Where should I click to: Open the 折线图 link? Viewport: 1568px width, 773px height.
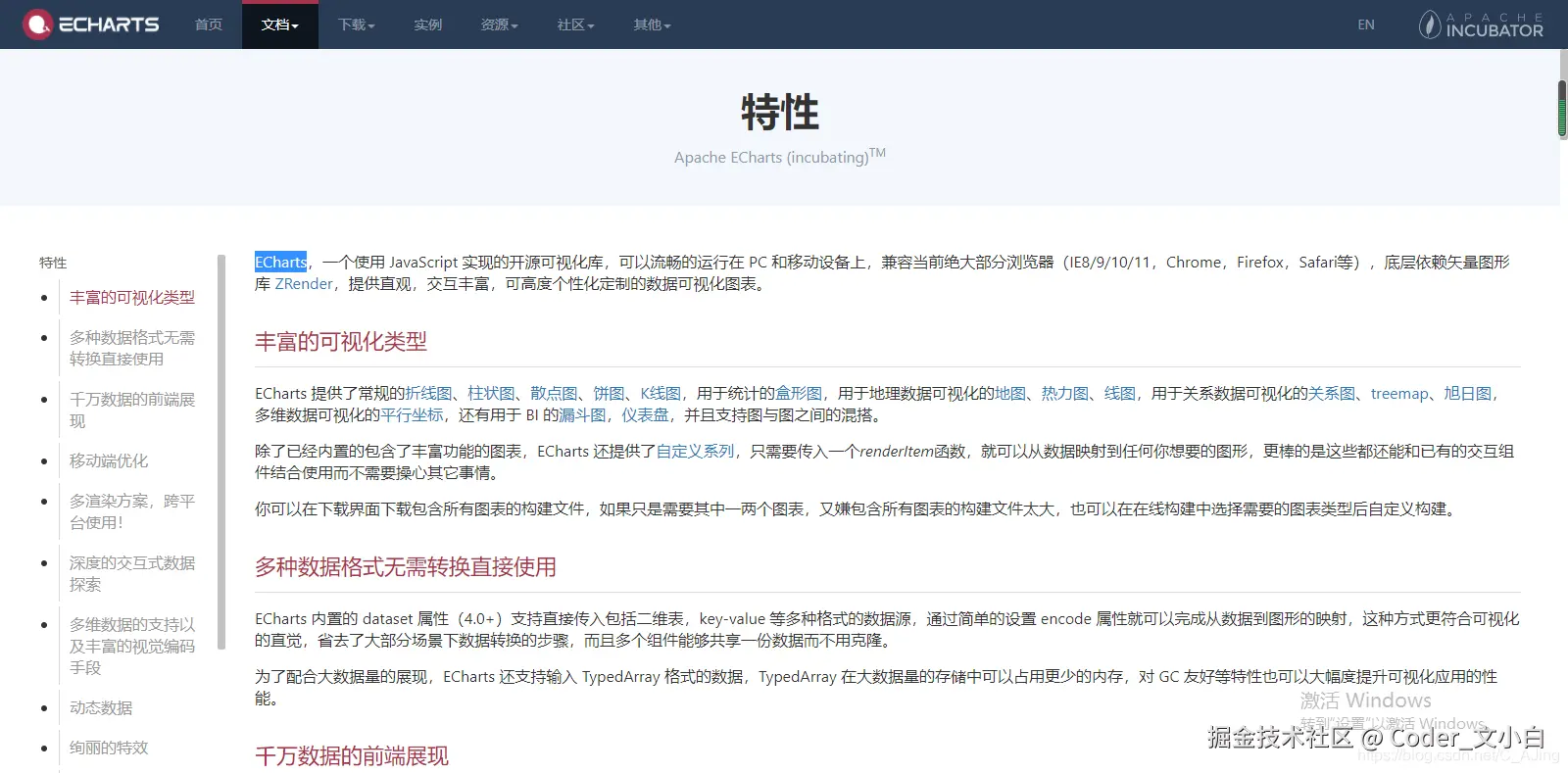point(429,393)
